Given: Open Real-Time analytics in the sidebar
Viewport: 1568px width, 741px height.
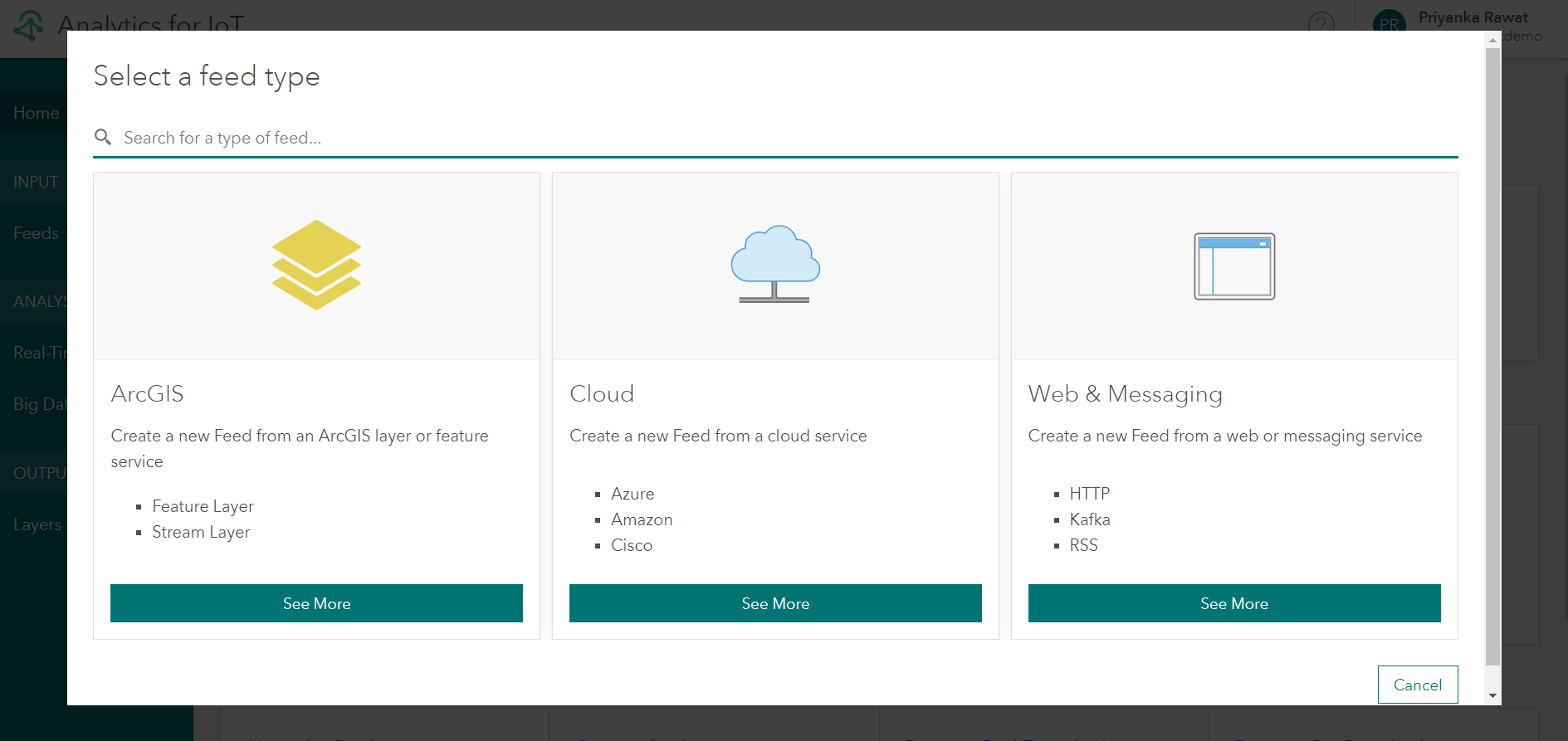Looking at the screenshot, I should (40, 353).
